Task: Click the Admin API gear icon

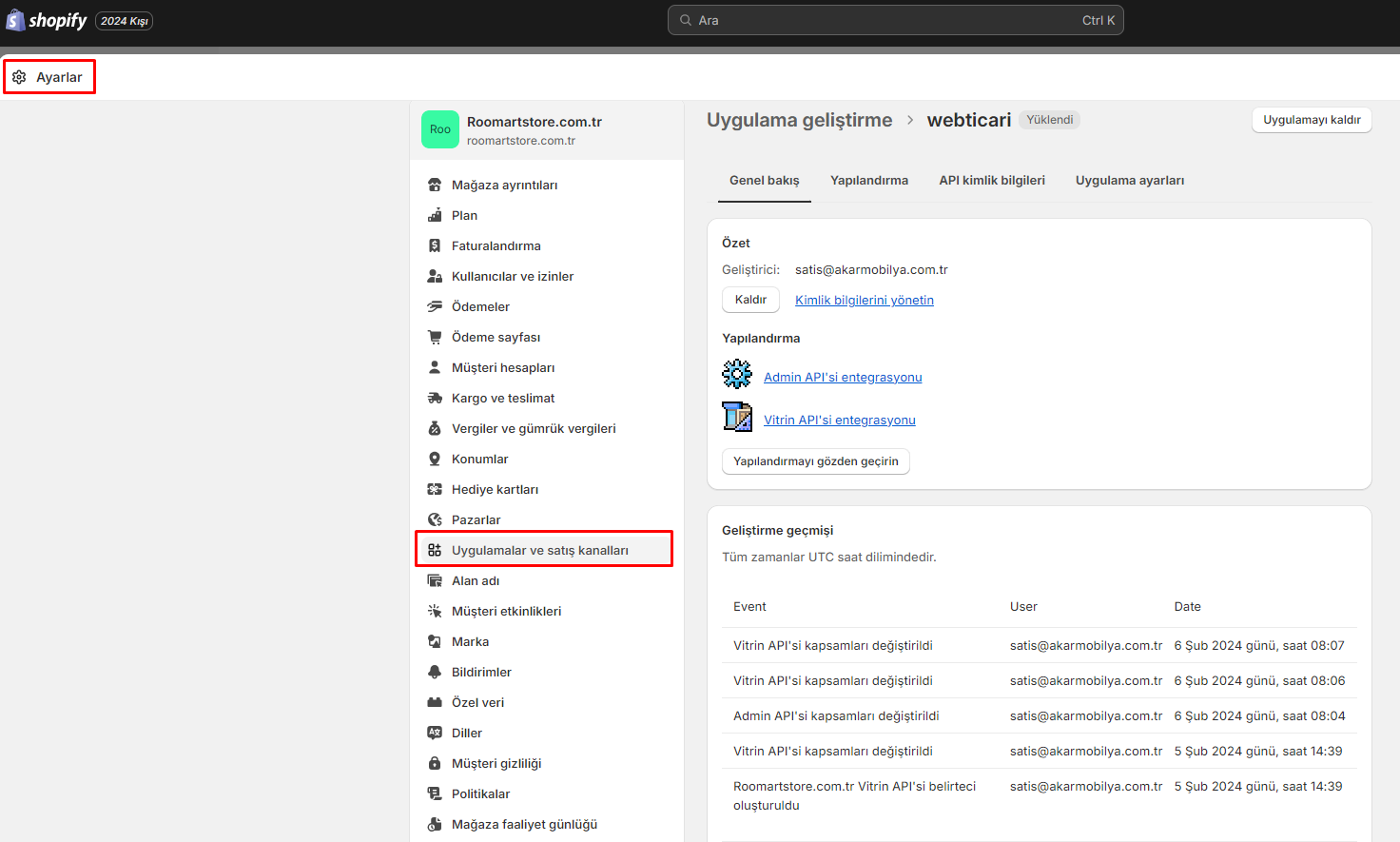Action: (737, 374)
